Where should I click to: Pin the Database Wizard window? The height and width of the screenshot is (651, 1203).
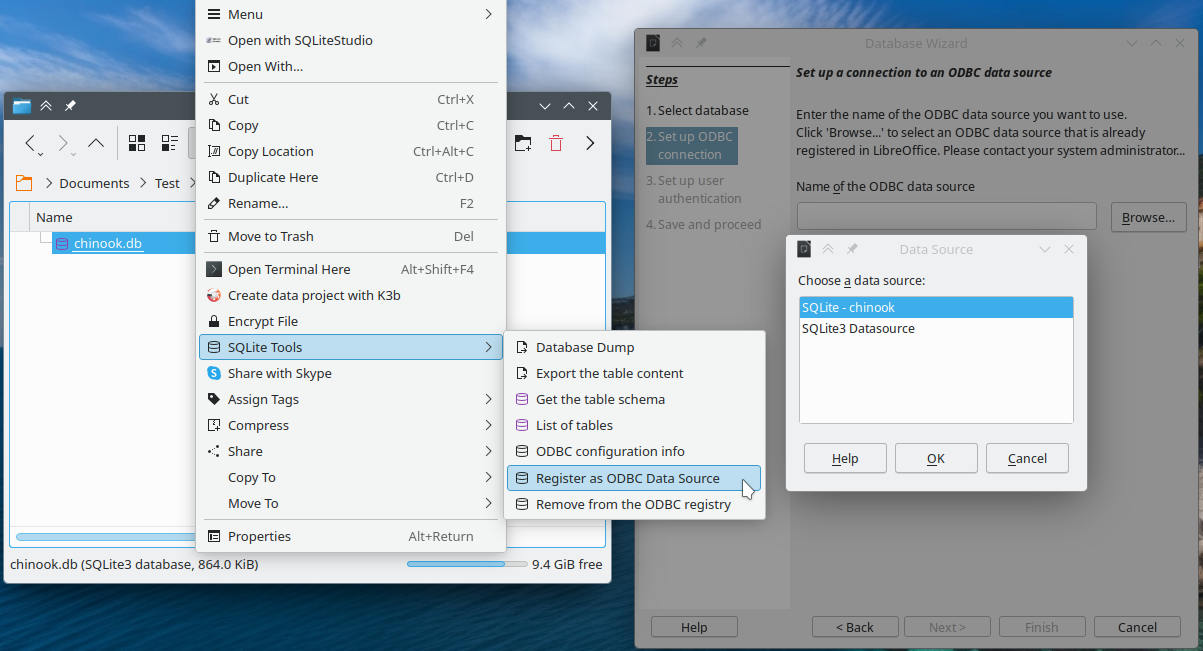pyautogui.click(x=701, y=43)
